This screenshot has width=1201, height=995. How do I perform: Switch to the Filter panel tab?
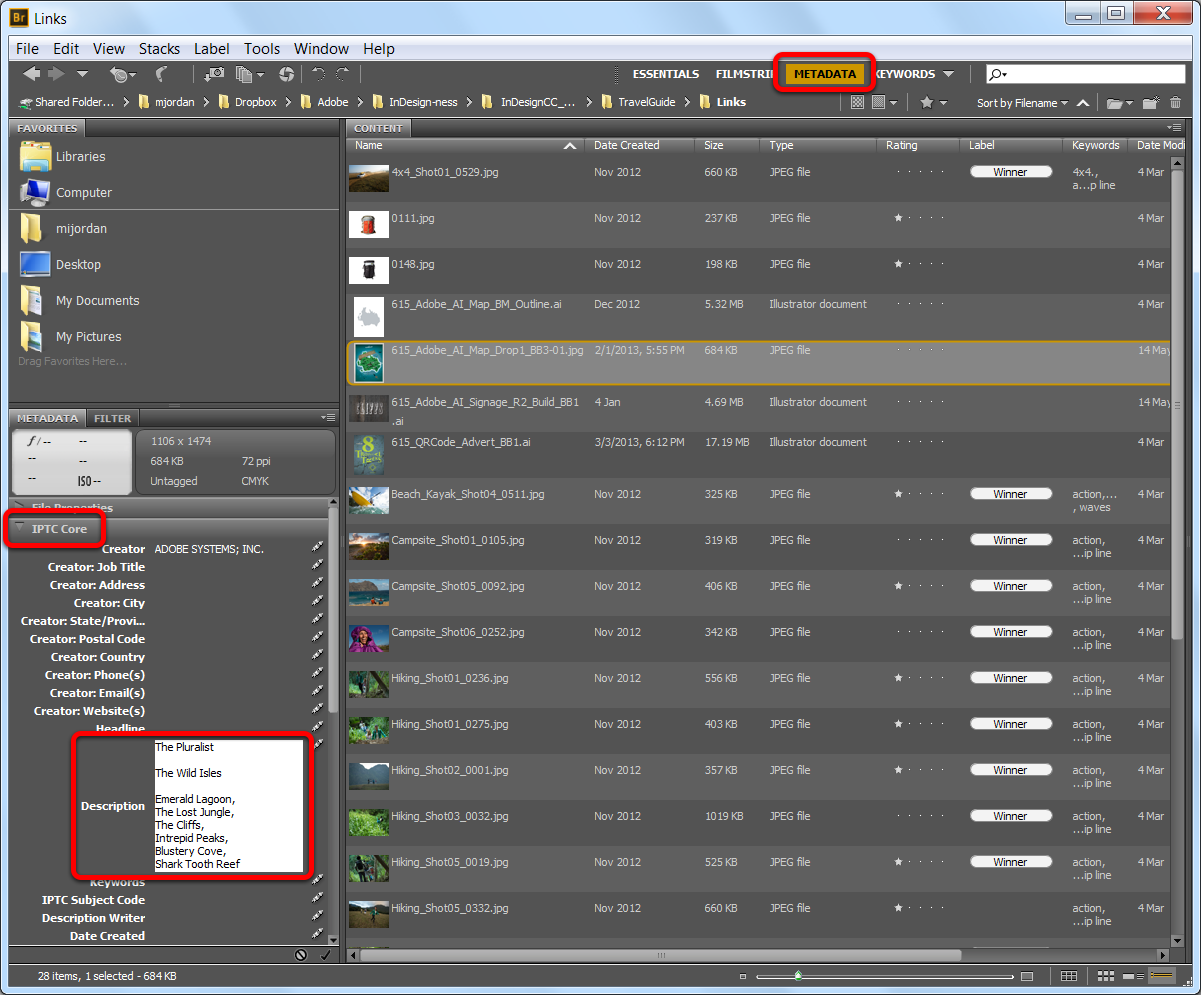(111, 418)
